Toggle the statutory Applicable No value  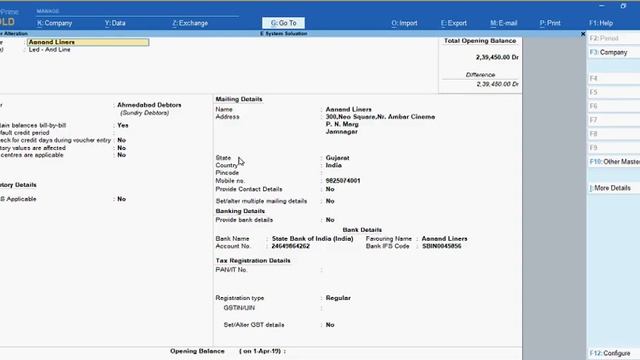pyautogui.click(x=122, y=199)
